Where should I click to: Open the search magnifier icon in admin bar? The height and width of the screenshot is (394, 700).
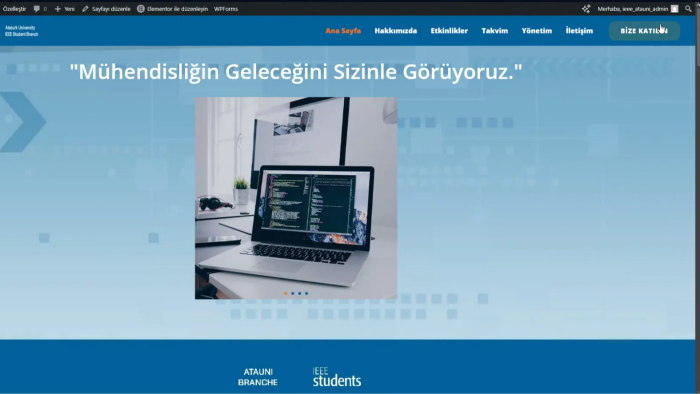coord(688,9)
